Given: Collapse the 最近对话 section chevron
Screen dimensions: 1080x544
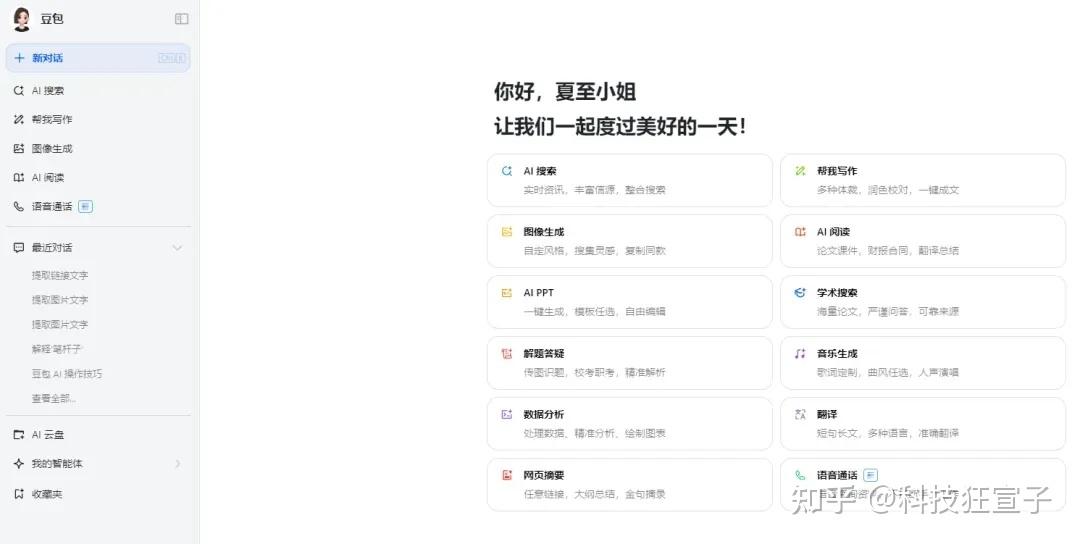Looking at the screenshot, I should (x=178, y=248).
